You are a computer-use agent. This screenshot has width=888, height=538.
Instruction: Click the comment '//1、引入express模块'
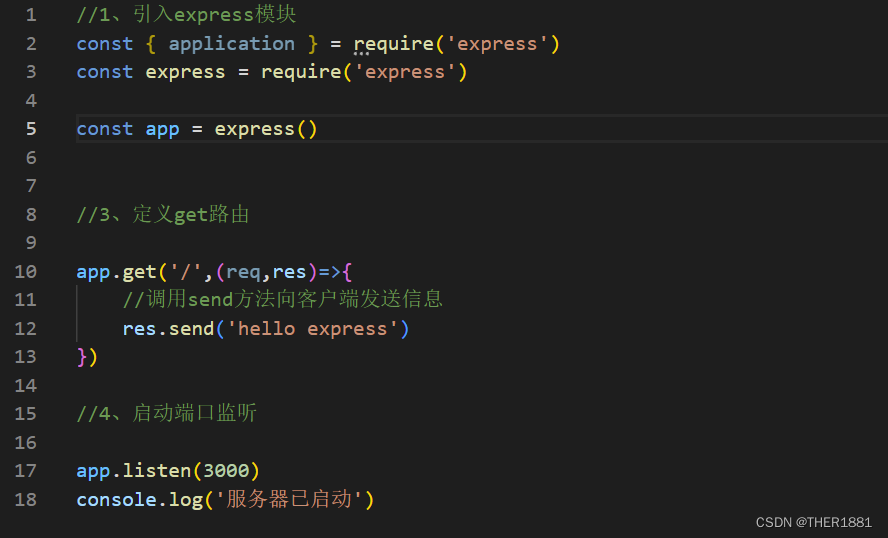(186, 15)
